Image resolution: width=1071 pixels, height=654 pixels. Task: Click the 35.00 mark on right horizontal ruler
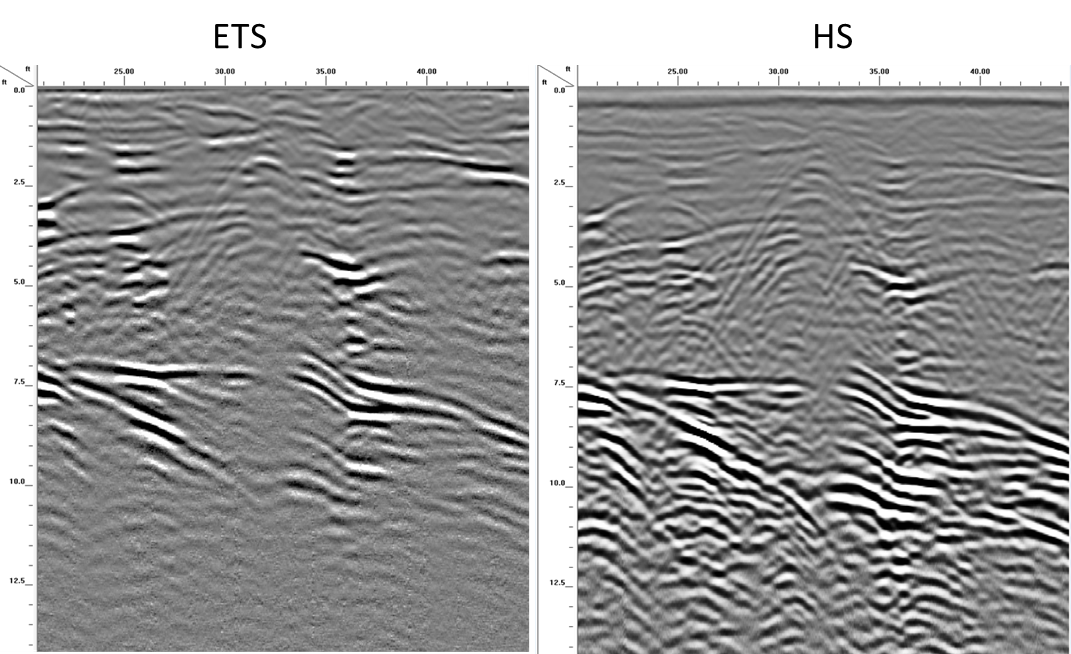coord(879,72)
